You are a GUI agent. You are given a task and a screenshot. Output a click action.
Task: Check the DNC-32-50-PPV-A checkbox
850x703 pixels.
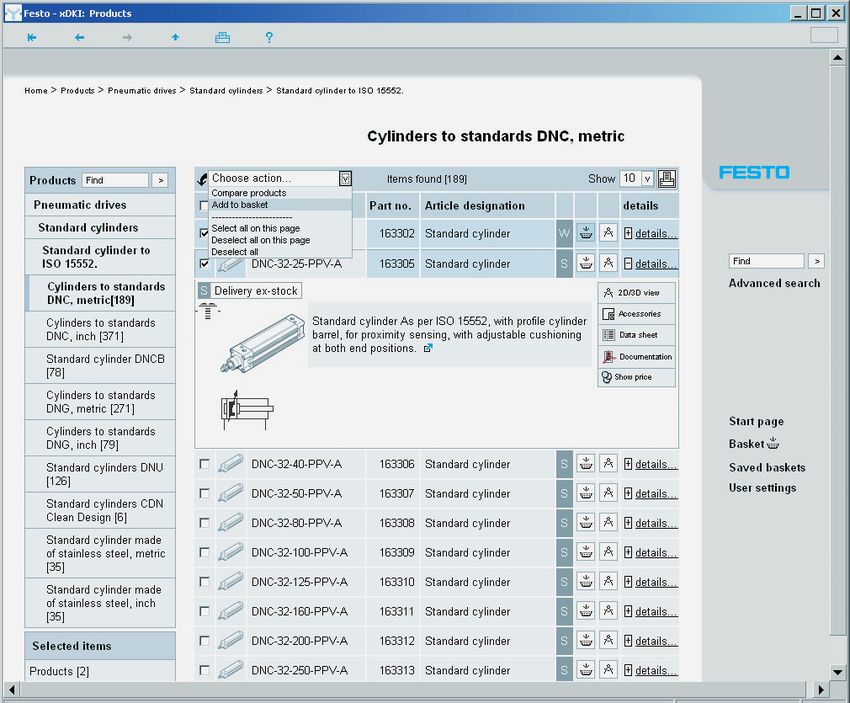coord(204,493)
